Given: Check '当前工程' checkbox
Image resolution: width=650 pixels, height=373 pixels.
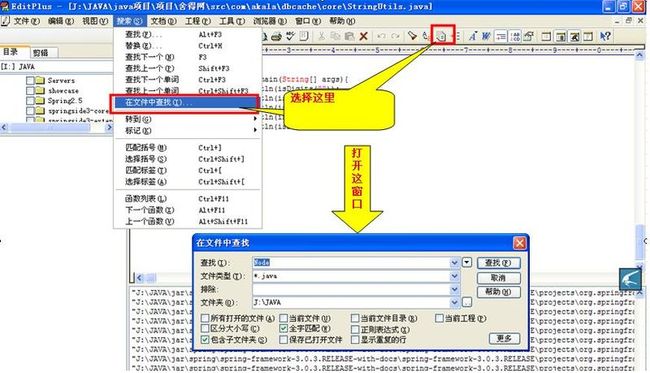Looking at the screenshot, I should [x=439, y=318].
